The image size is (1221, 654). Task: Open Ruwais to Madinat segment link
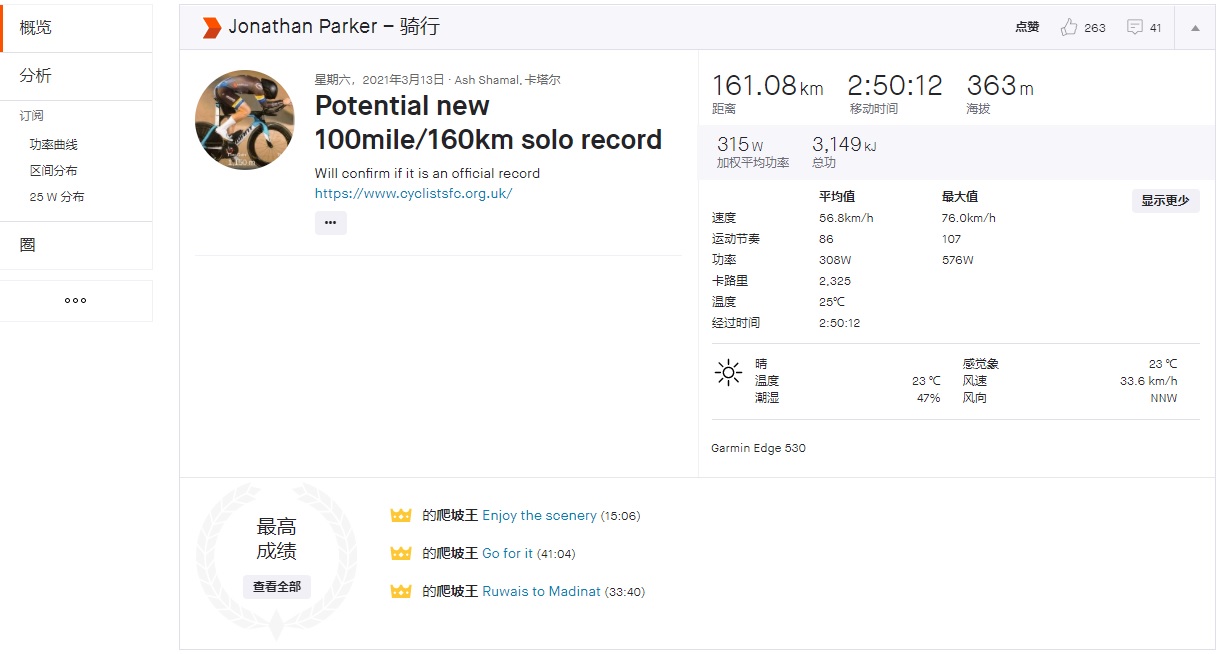[541, 591]
